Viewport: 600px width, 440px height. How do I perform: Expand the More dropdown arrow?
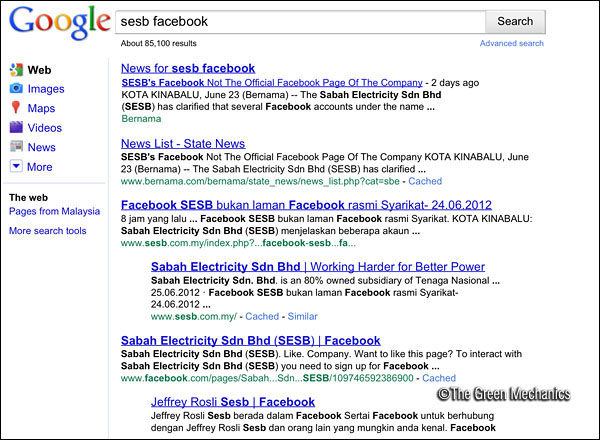tap(16, 166)
